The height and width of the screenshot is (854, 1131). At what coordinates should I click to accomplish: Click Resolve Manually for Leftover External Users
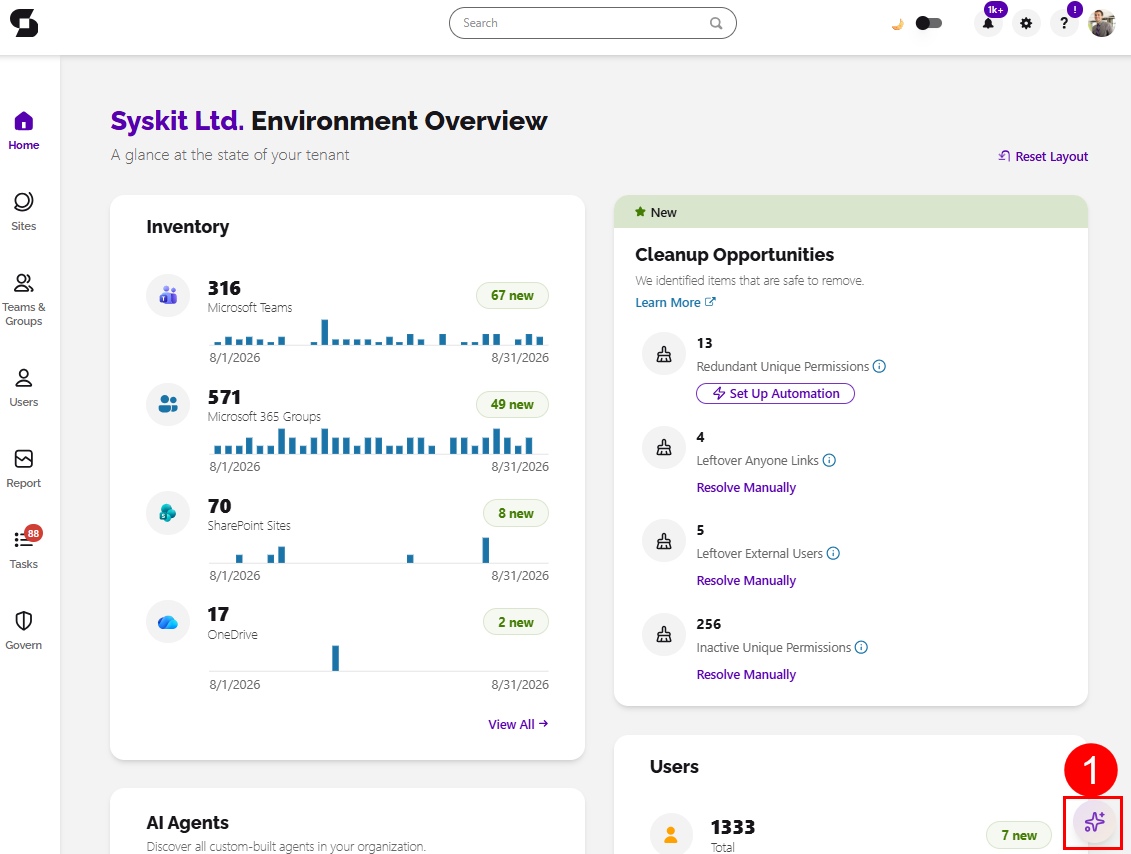click(x=746, y=581)
